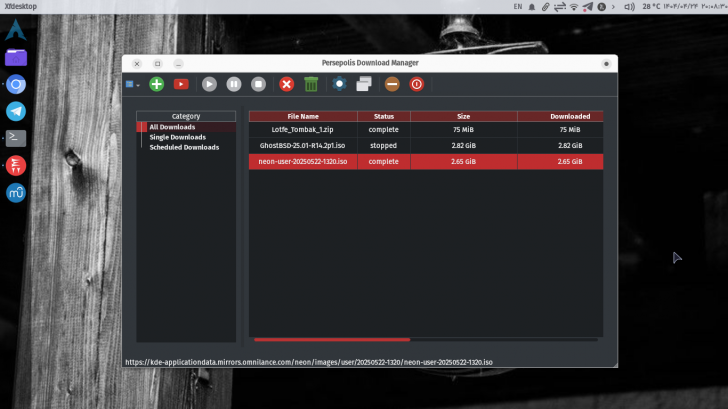Click 'stopped' status of GhostBSD download
The image size is (728, 409).
point(384,145)
